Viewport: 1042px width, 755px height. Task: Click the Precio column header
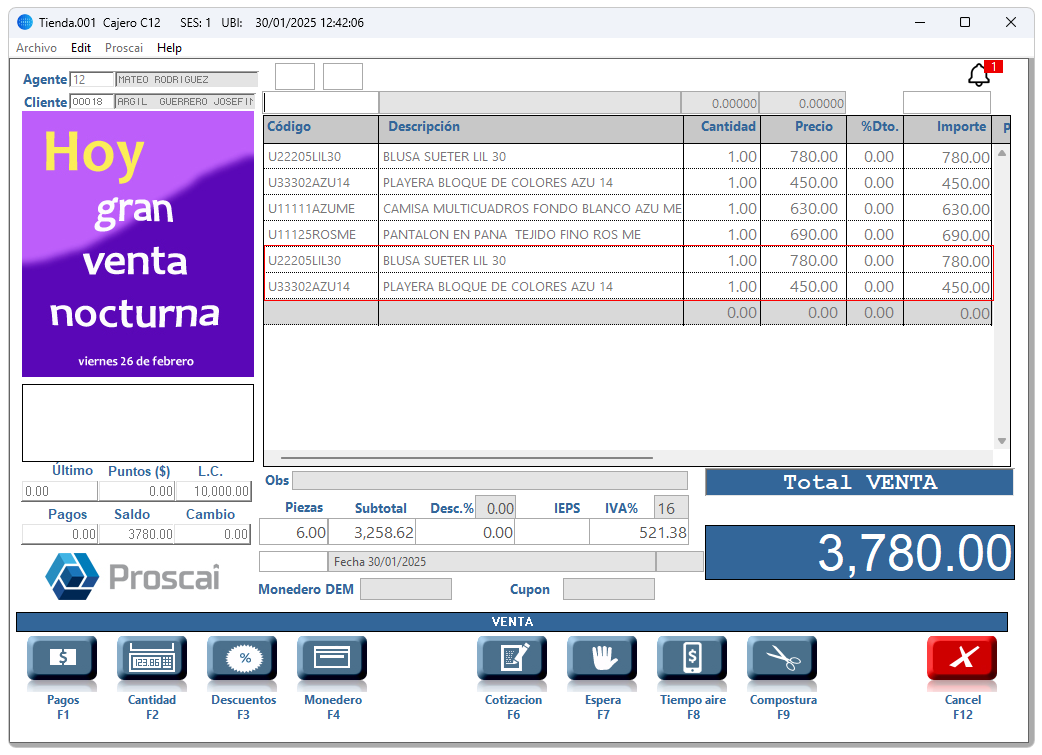(x=804, y=128)
